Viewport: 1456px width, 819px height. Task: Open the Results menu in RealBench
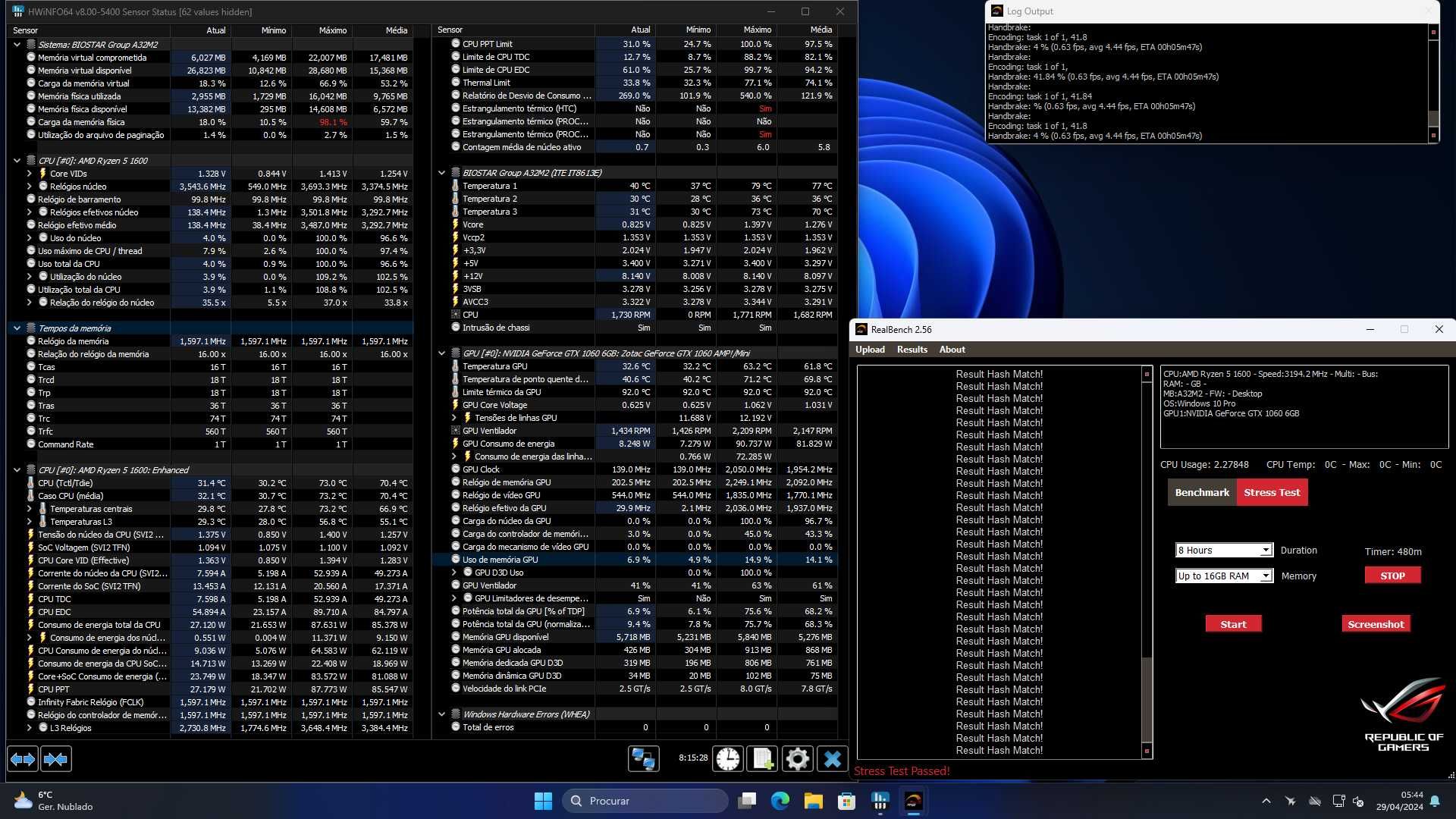(x=912, y=350)
